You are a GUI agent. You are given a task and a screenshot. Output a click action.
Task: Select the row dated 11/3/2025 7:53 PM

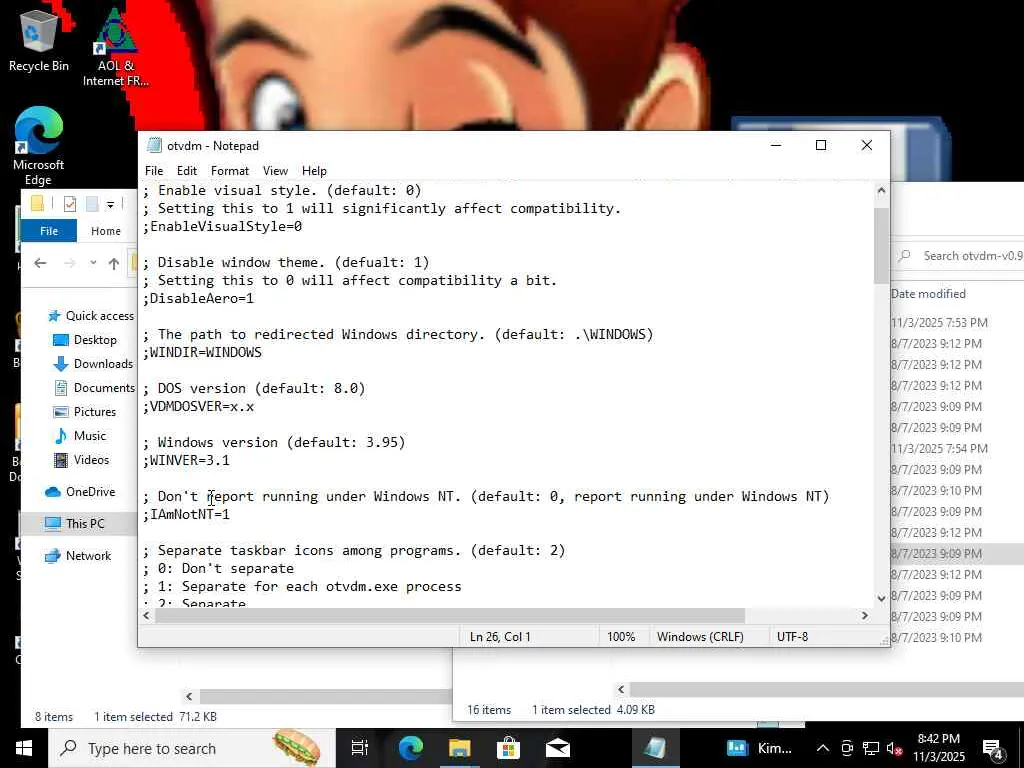(x=939, y=323)
